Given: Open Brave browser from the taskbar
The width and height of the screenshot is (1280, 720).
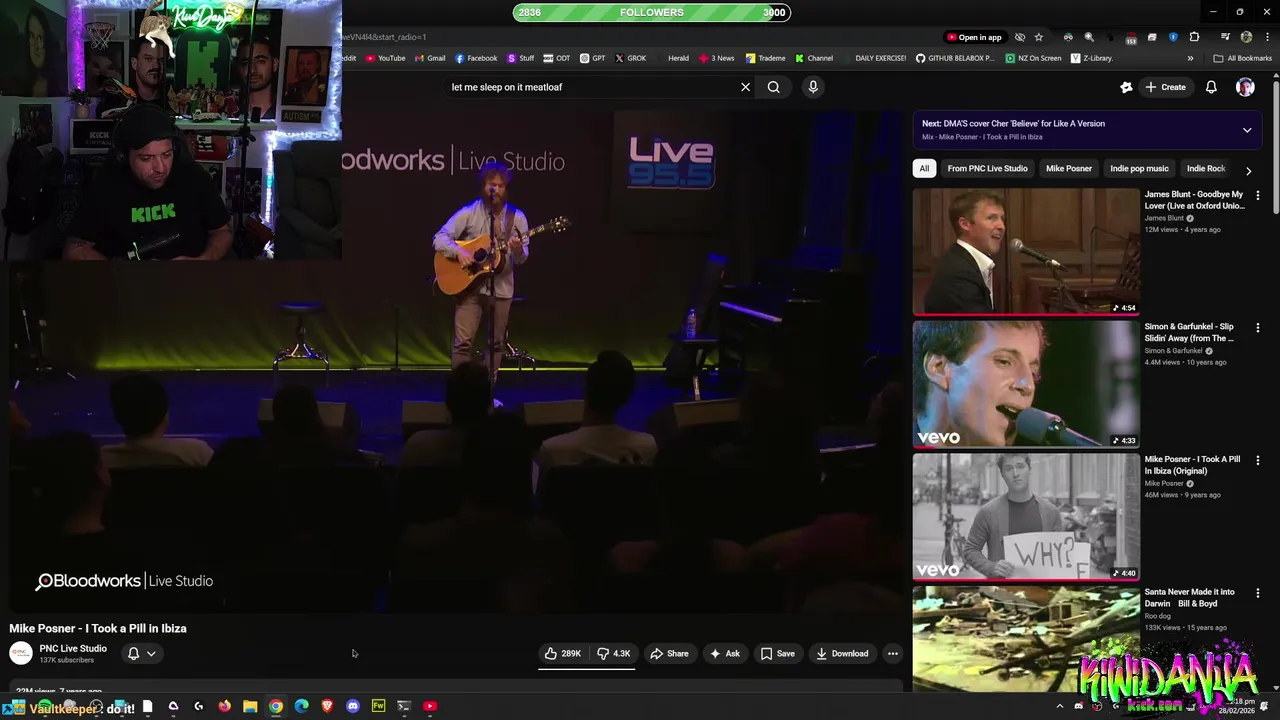Looking at the screenshot, I should pos(327,706).
